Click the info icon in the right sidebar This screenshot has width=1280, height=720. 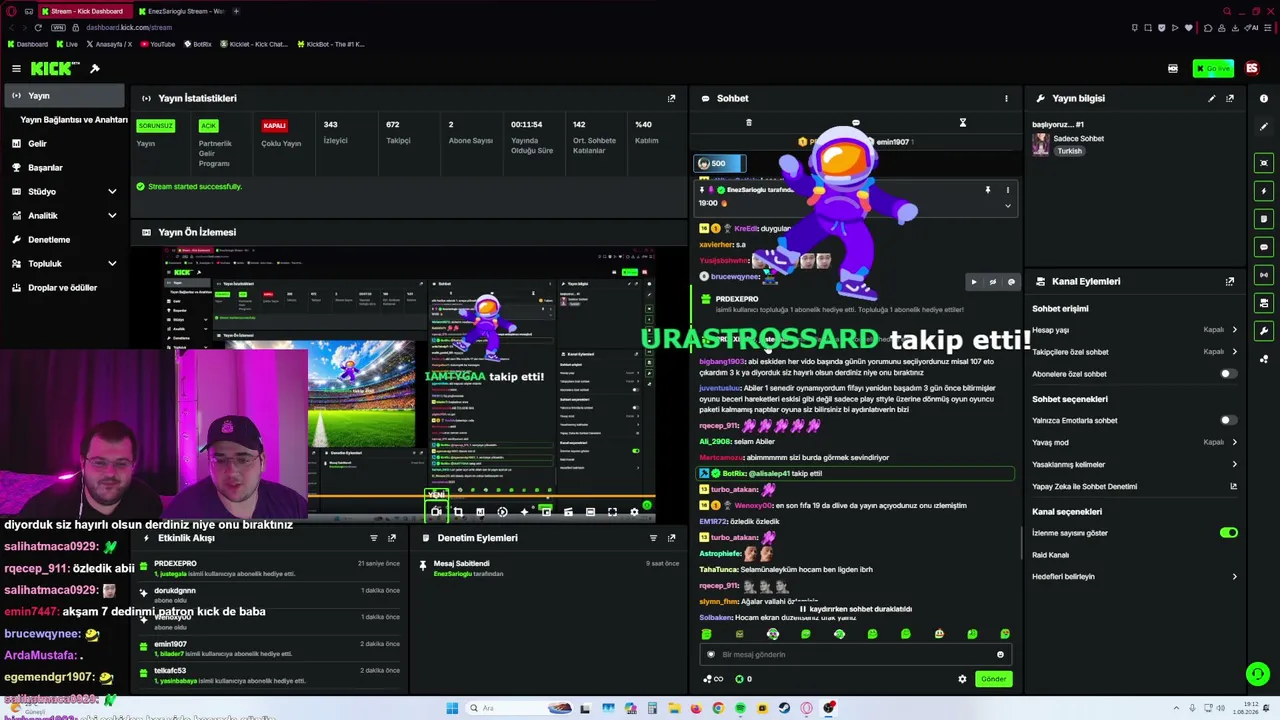point(1264,98)
